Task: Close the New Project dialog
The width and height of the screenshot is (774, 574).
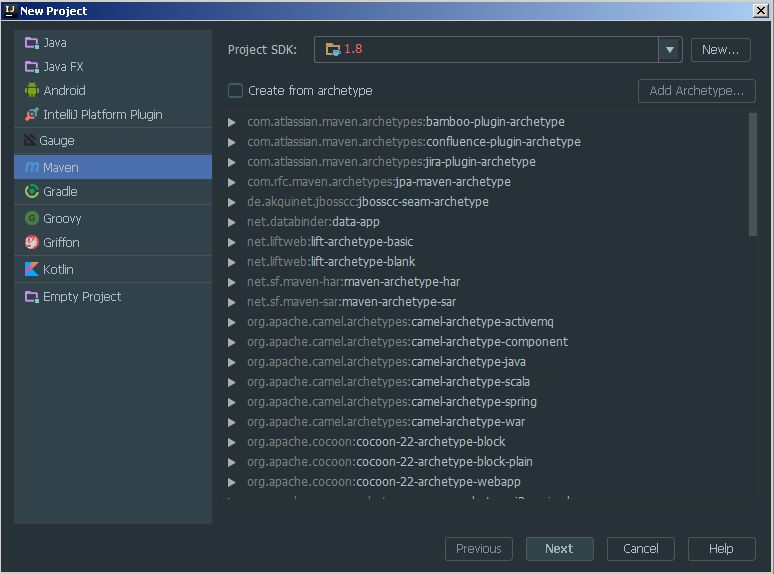Action: click(761, 10)
